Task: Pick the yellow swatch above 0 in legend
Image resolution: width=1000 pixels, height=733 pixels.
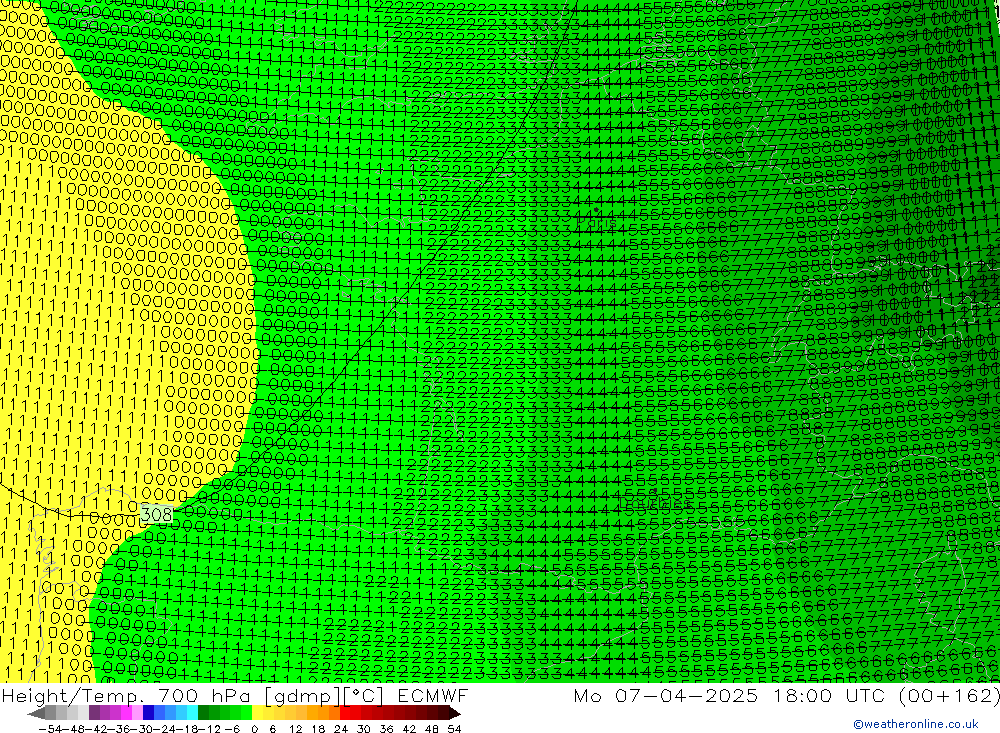Action: (x=257, y=713)
